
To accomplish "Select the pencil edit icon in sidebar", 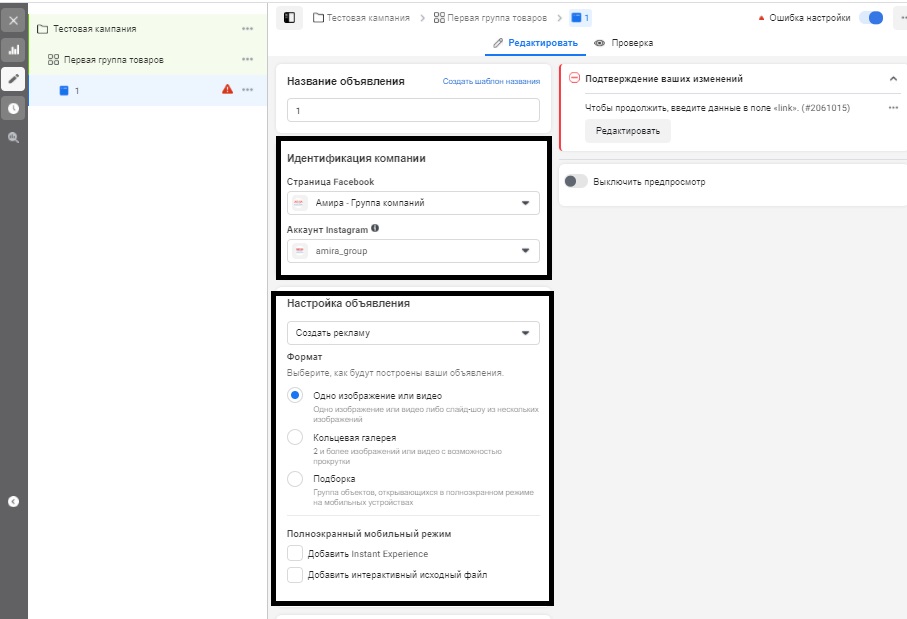I will tap(13, 79).
